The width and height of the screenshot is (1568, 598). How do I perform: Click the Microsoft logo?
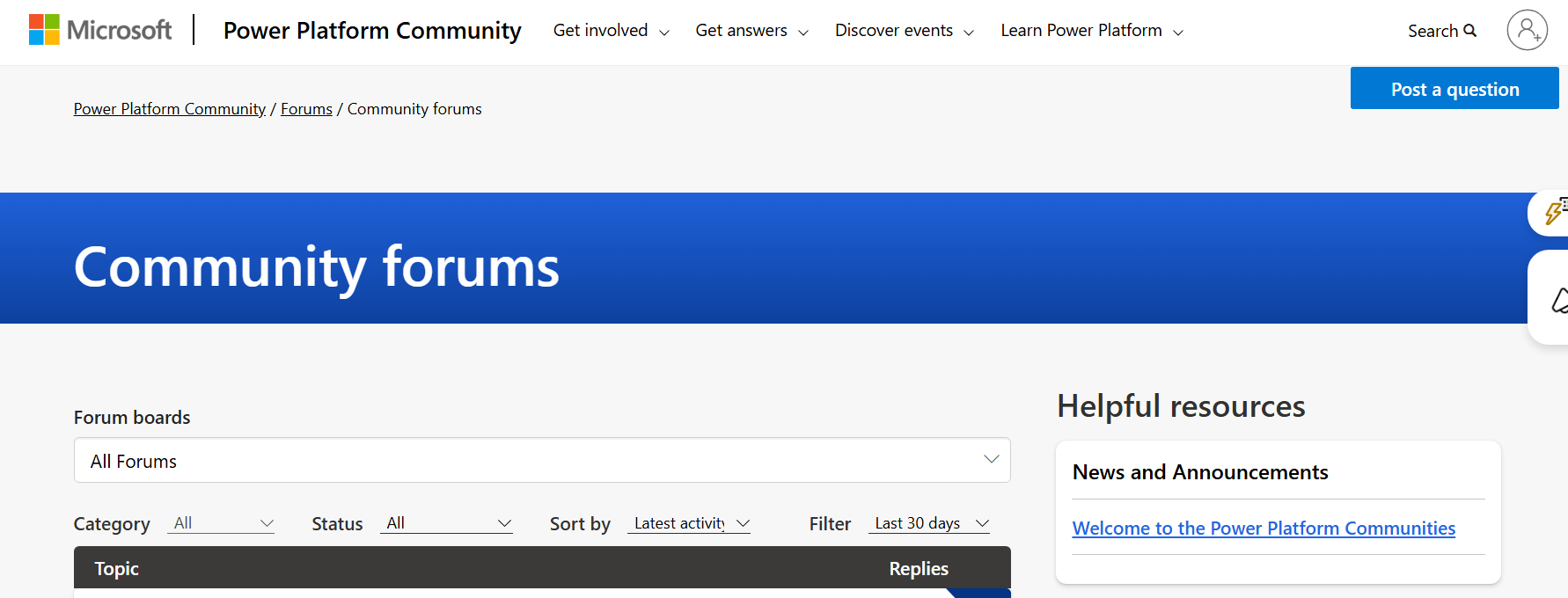[x=100, y=30]
